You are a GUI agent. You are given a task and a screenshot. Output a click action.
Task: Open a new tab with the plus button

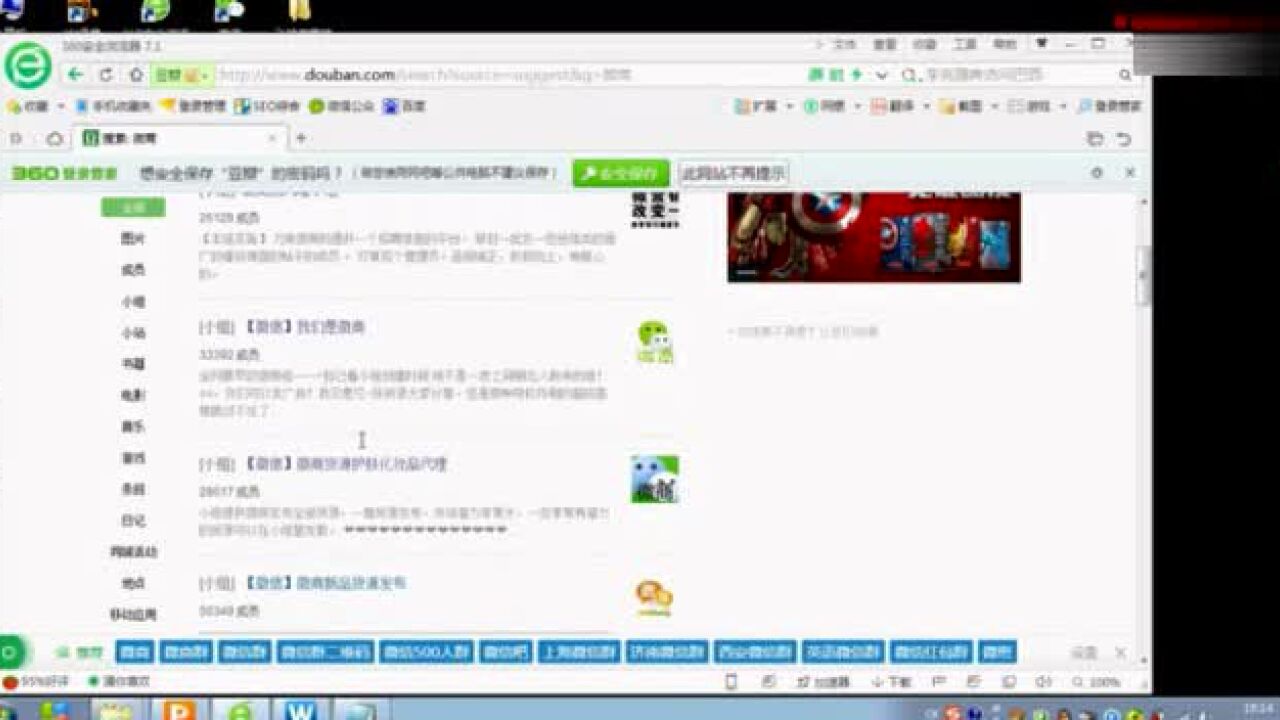(x=300, y=138)
